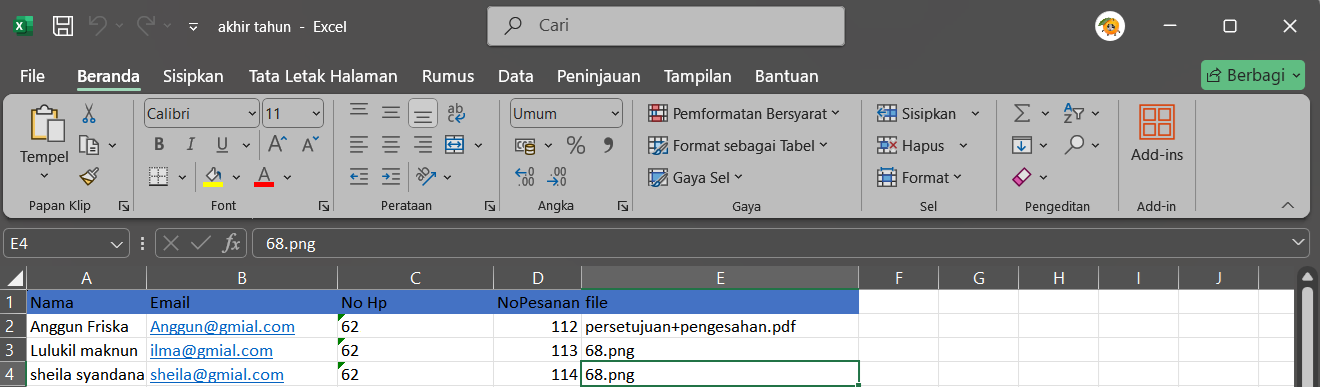The image size is (1320, 387).
Task: Toggle Bold formatting
Action: coord(159,145)
